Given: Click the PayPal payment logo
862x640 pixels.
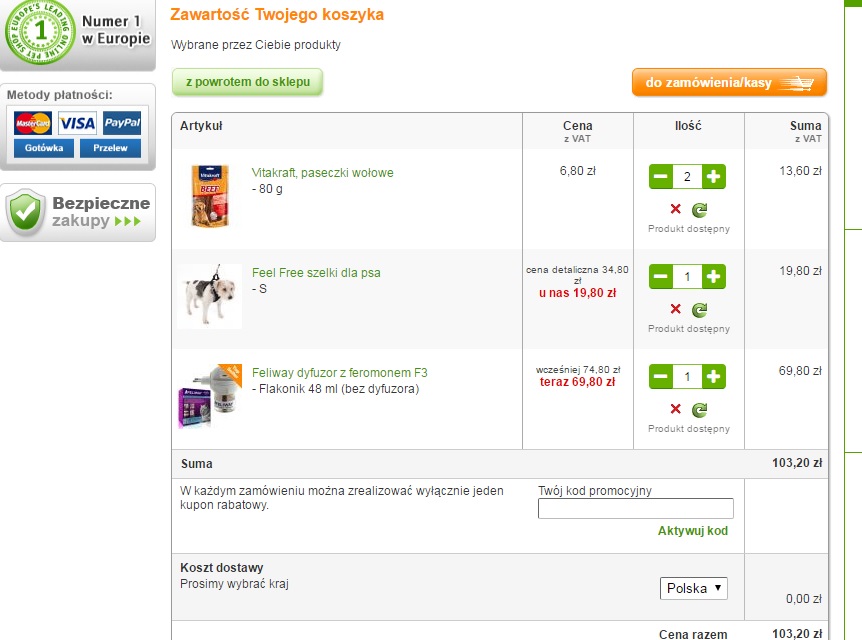Looking at the screenshot, I should (122, 124).
